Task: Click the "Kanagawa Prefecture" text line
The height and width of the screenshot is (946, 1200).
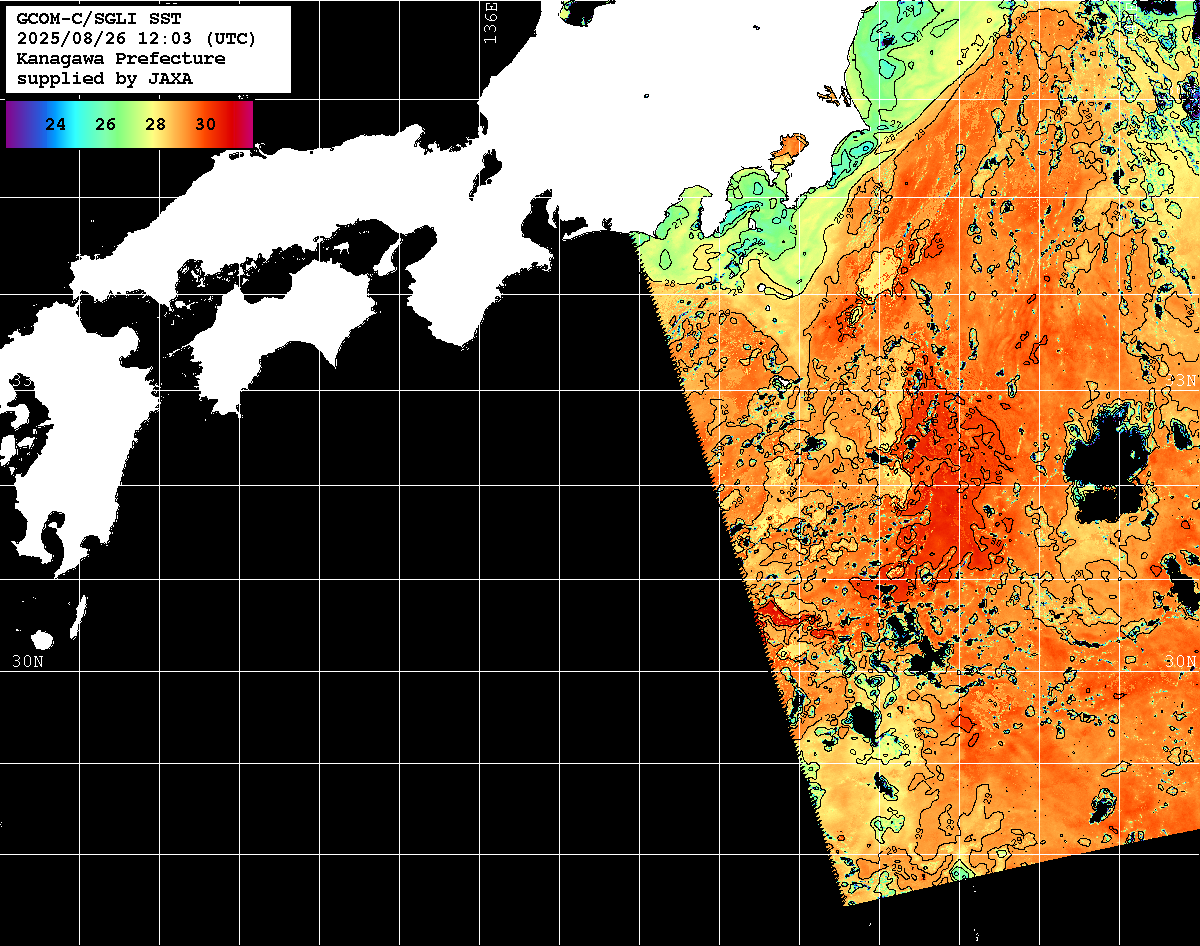Action: tap(121, 59)
